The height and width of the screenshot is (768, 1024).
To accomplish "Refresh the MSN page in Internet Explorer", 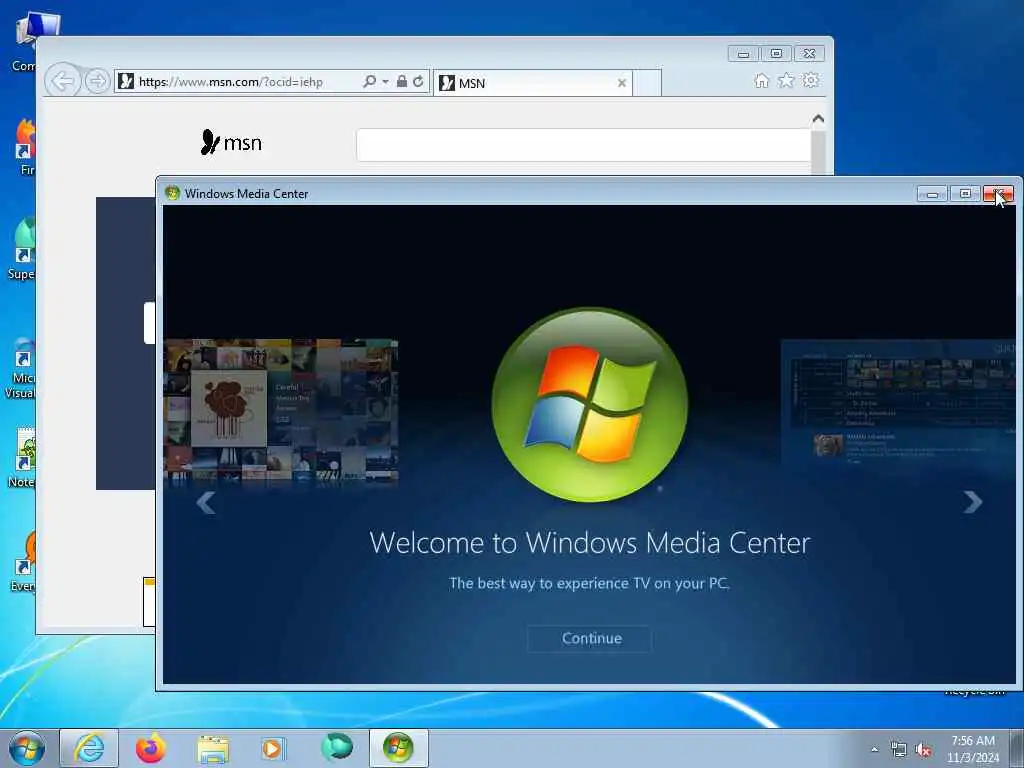I will [418, 81].
